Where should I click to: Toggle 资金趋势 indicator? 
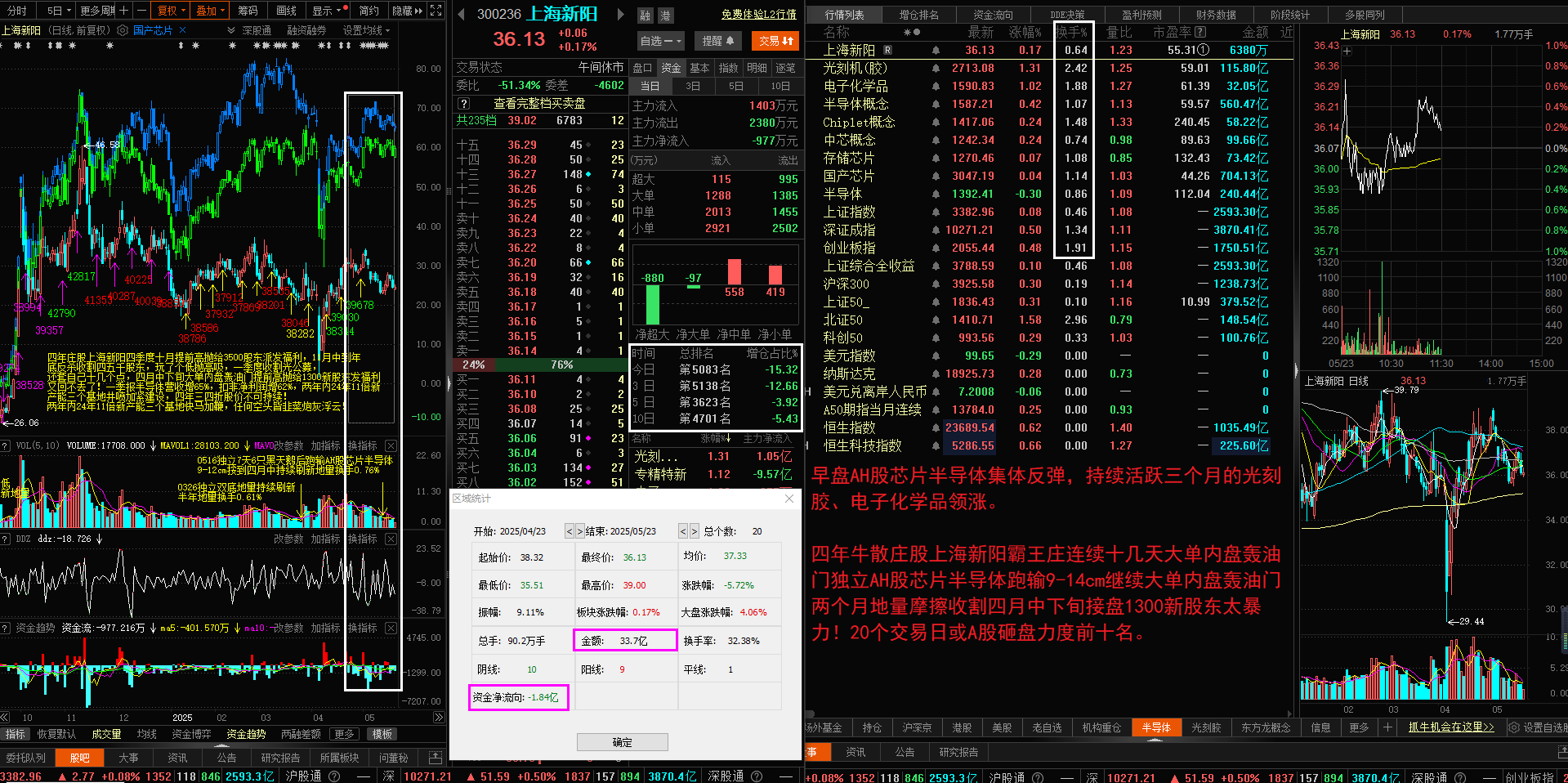pyautogui.click(x=246, y=735)
